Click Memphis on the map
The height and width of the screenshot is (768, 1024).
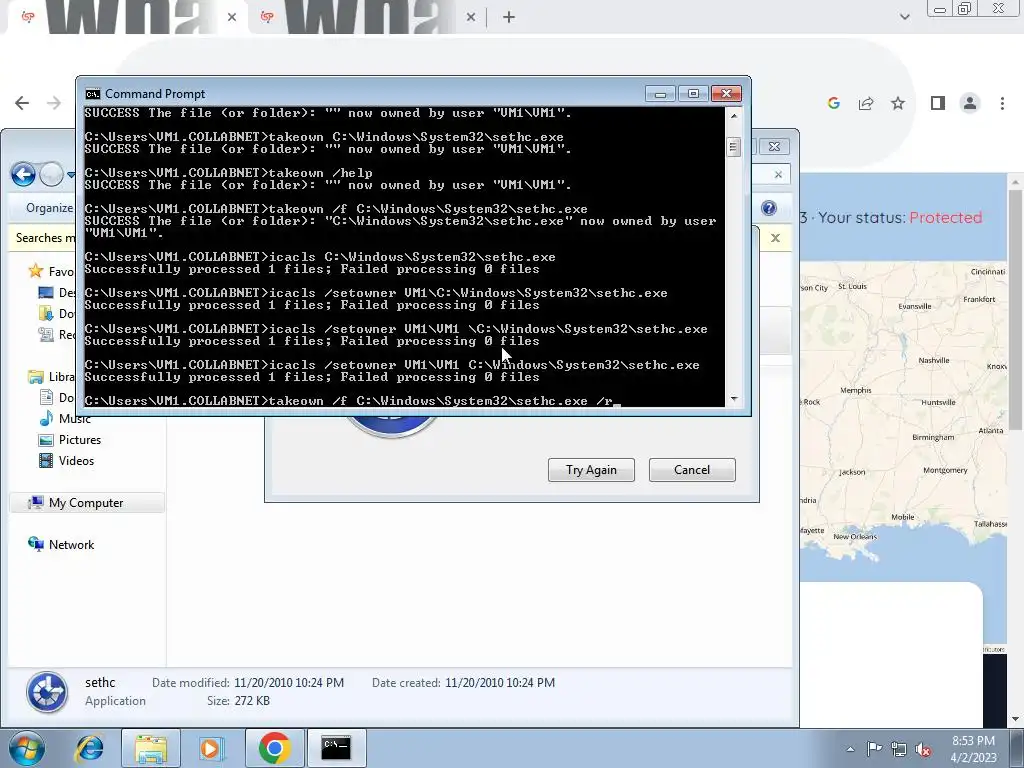pos(856,390)
